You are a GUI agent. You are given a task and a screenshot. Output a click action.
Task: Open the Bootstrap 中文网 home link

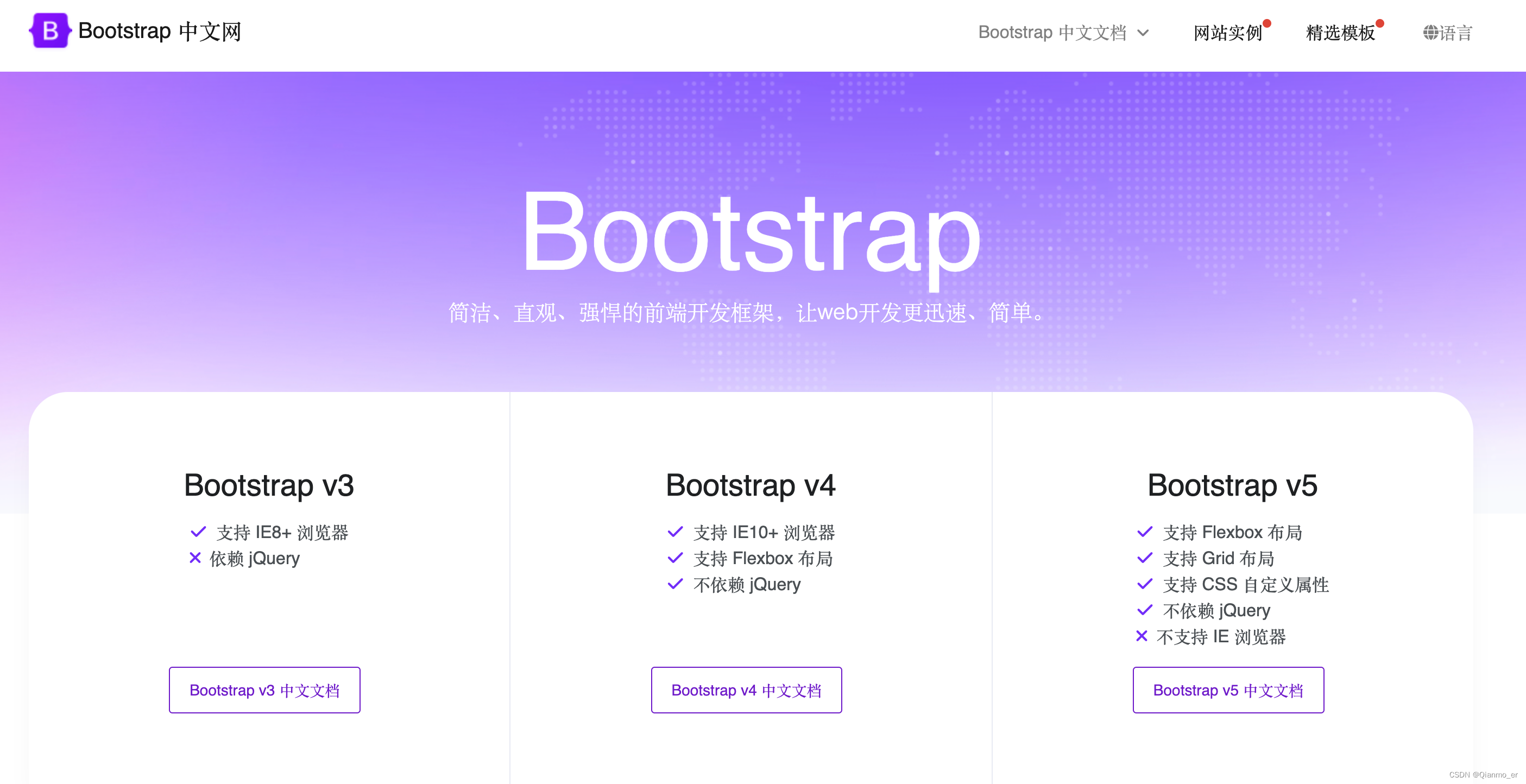click(135, 31)
